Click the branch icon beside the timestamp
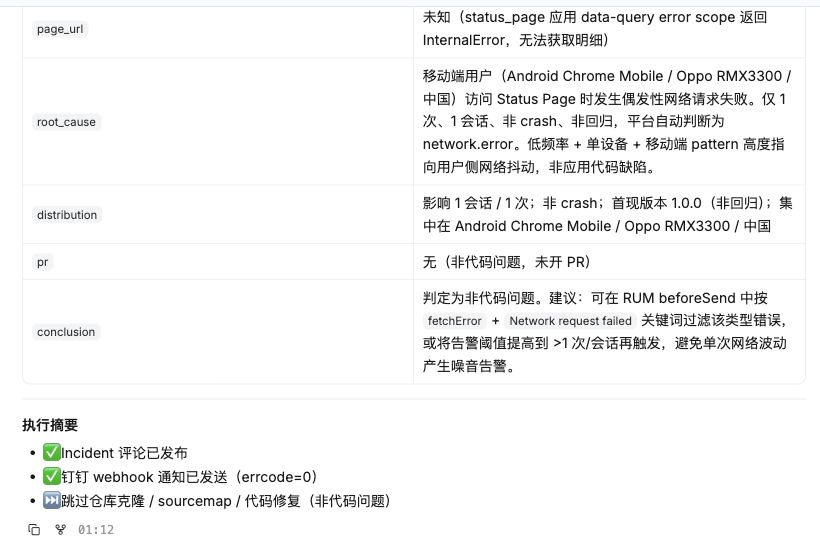This screenshot has width=820, height=545. 61,530
